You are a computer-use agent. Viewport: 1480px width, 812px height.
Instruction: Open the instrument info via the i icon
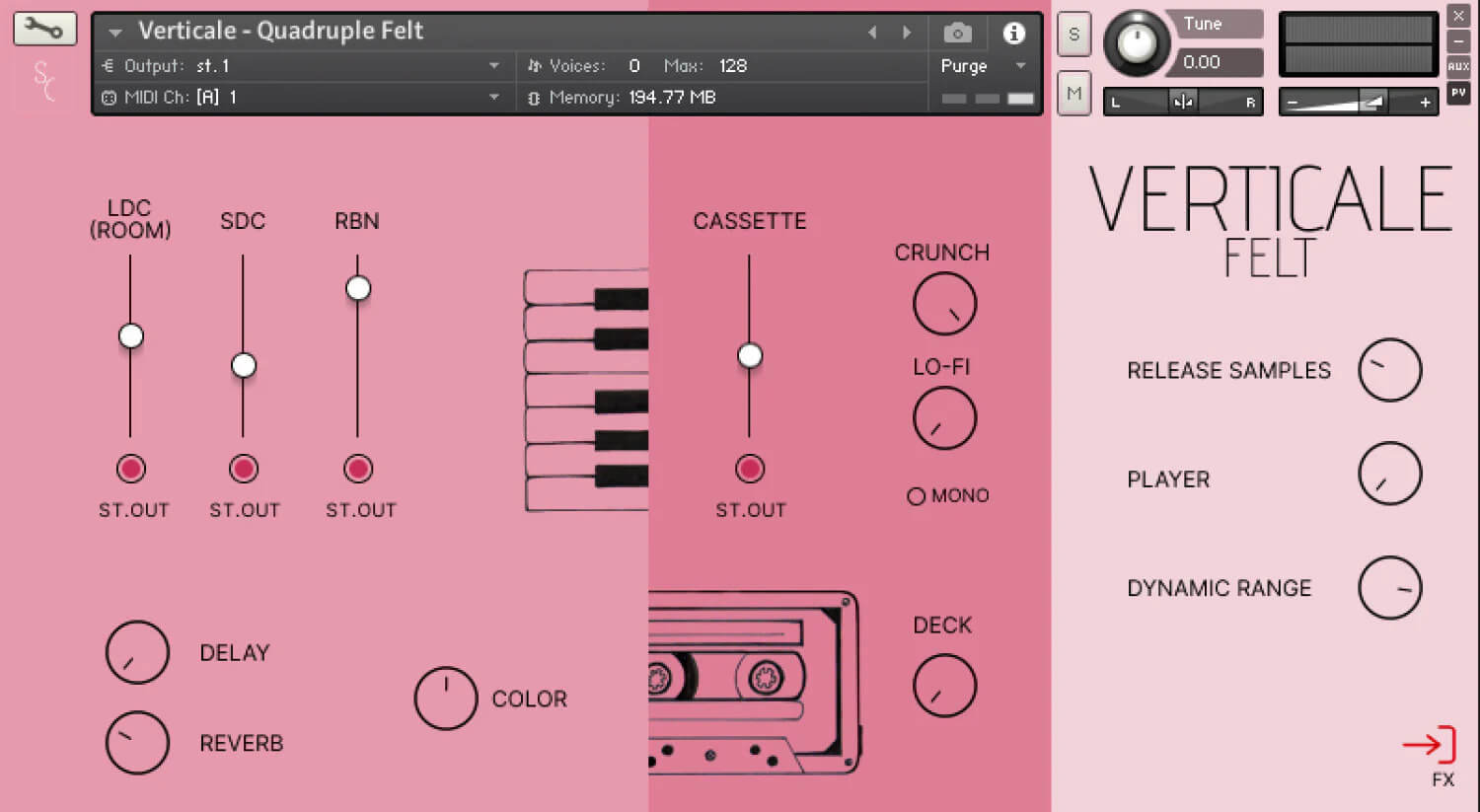(x=1013, y=33)
